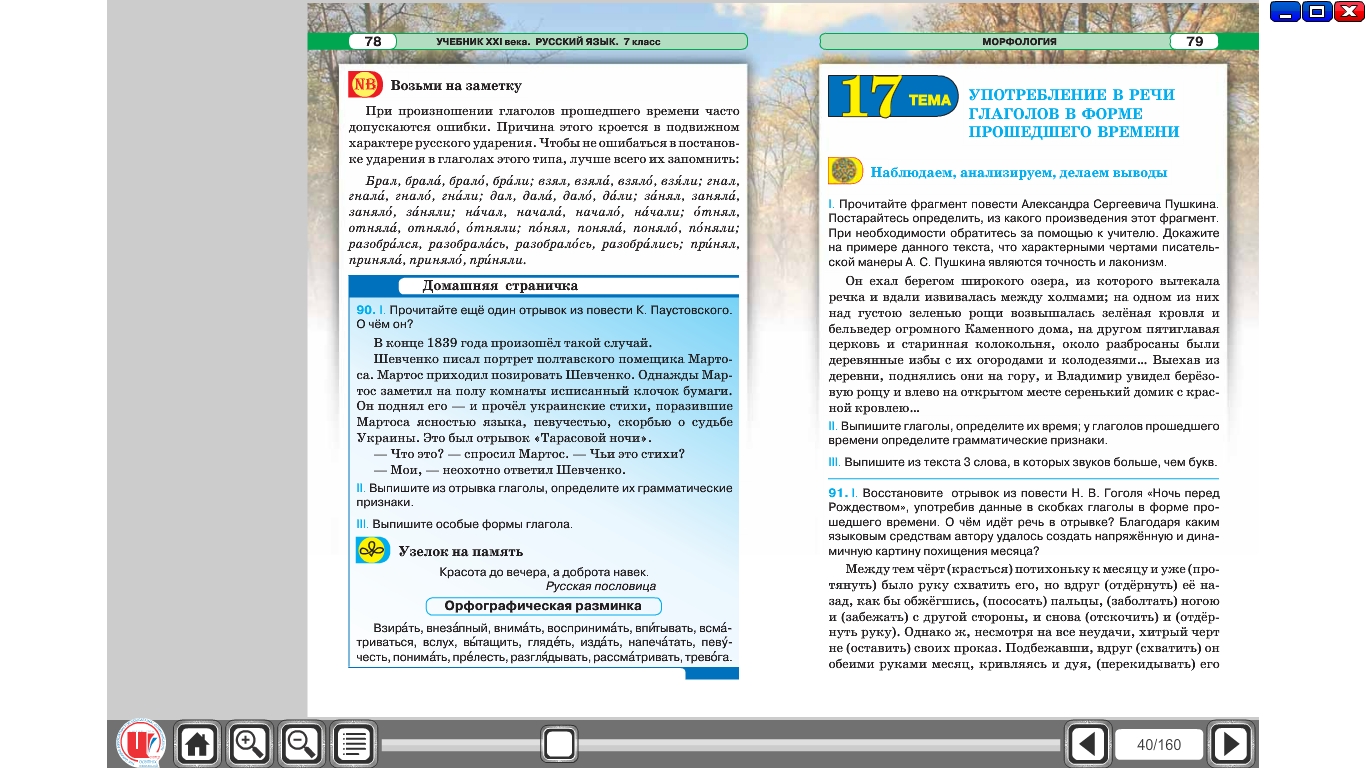Click the NB icon next to 'Возьми на заметку'
Screen dimensions: 1366x768
coord(365,85)
